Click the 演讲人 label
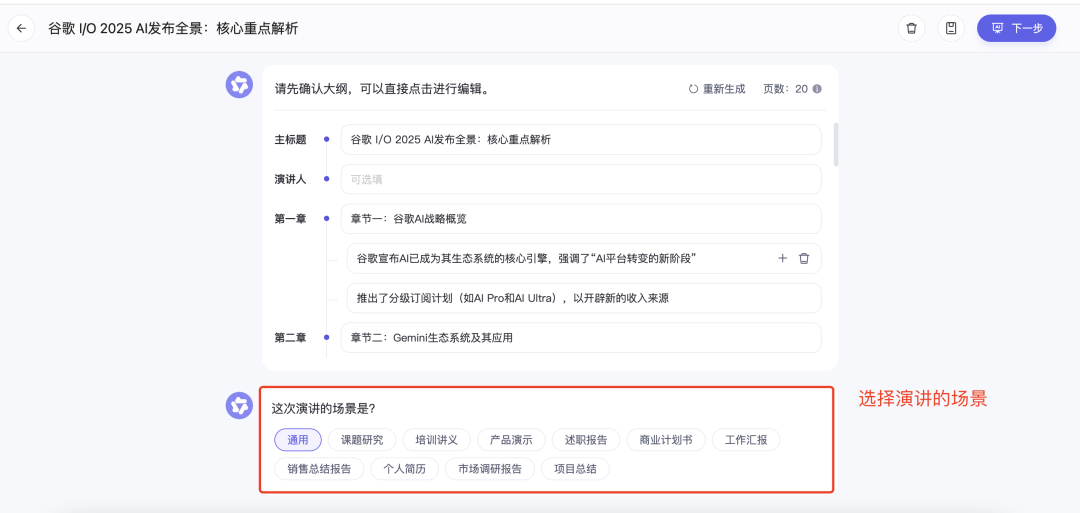Viewport: 1080px width, 513px height. click(x=290, y=179)
